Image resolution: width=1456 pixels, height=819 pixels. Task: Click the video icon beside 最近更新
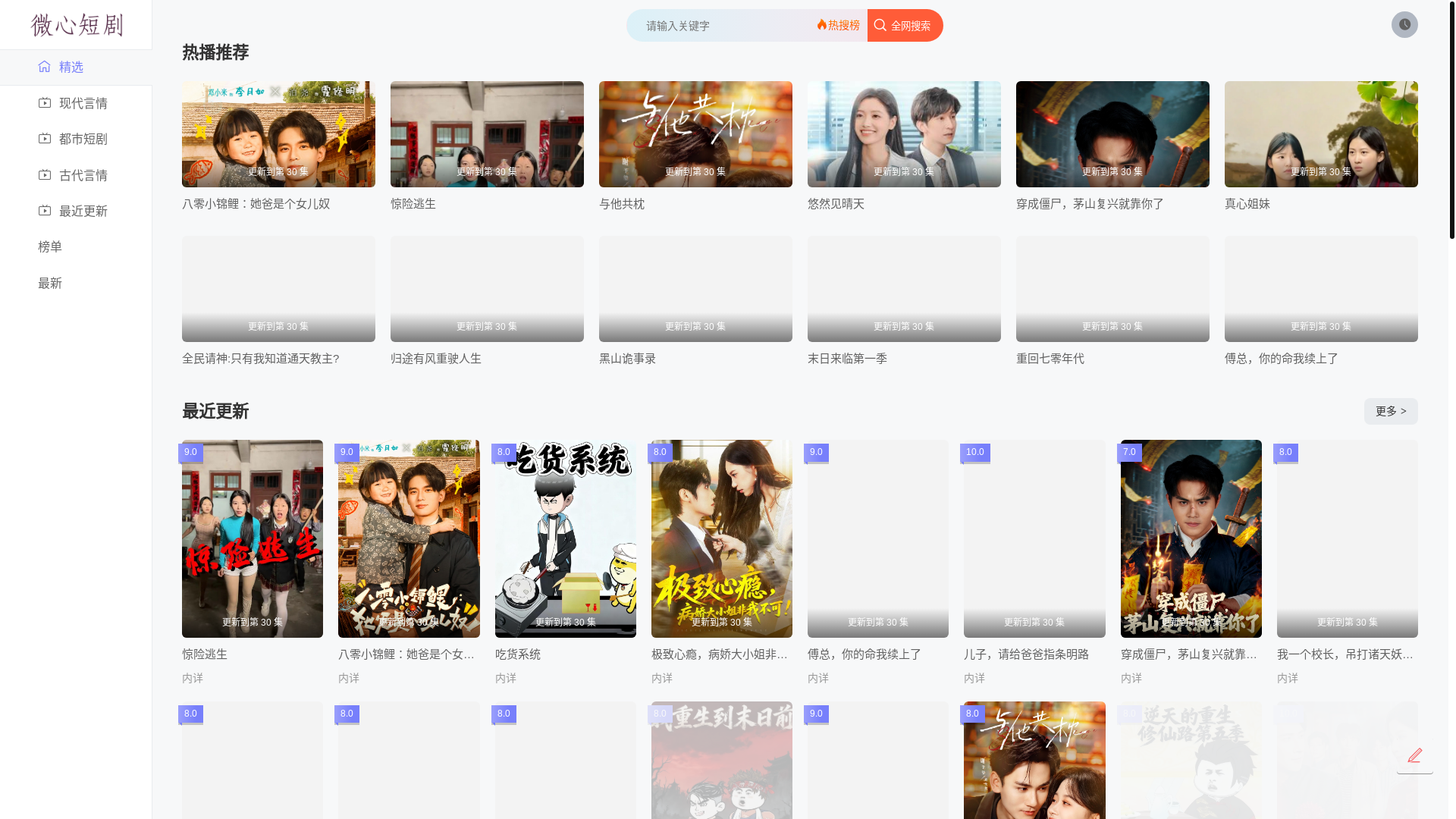click(45, 210)
